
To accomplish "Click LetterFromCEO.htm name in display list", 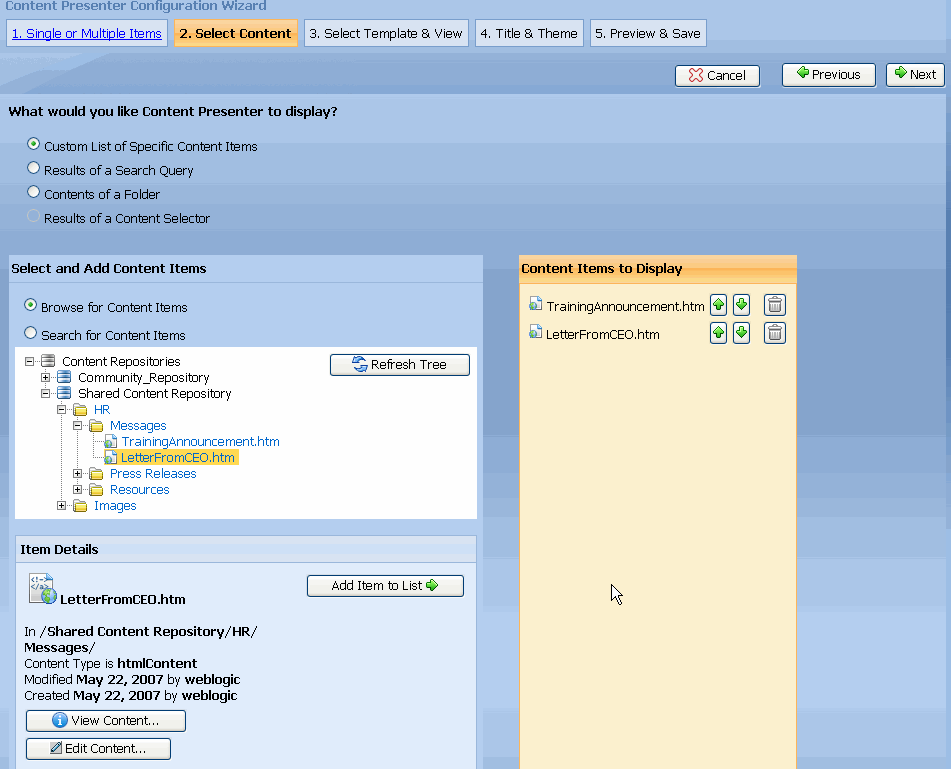I will coord(602,334).
